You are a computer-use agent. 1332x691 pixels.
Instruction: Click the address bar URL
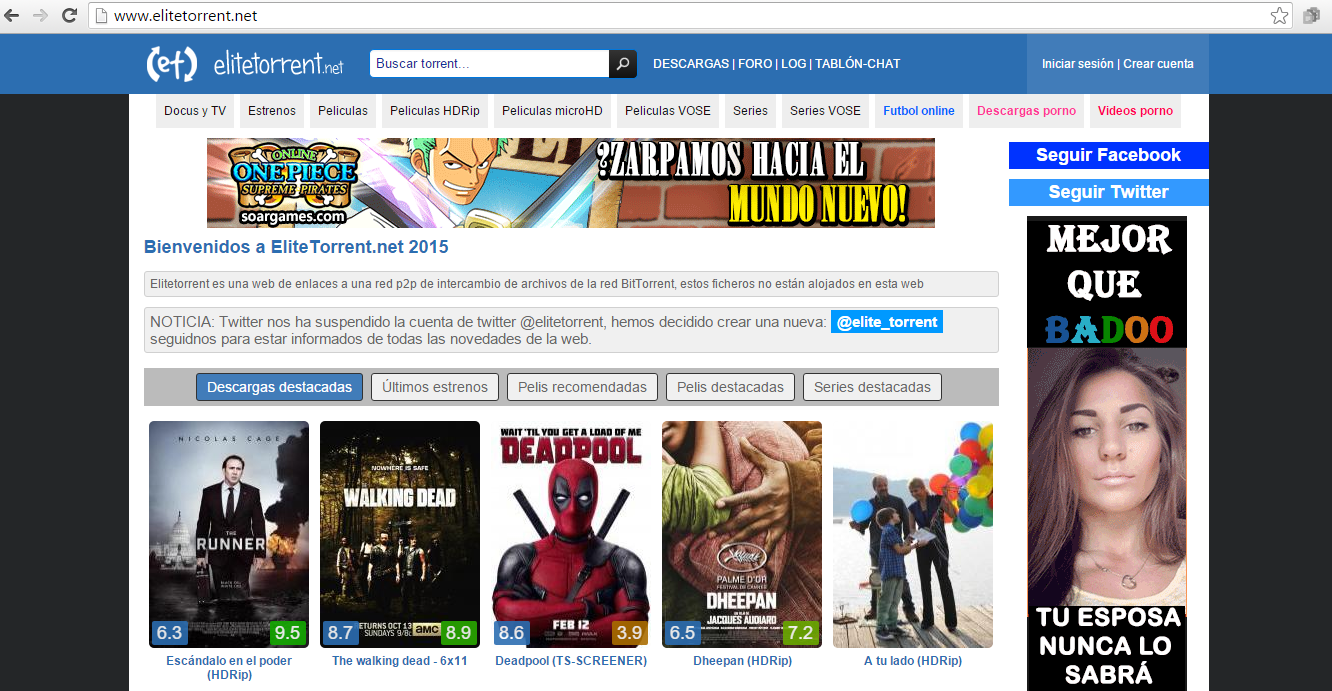pyautogui.click(x=186, y=15)
